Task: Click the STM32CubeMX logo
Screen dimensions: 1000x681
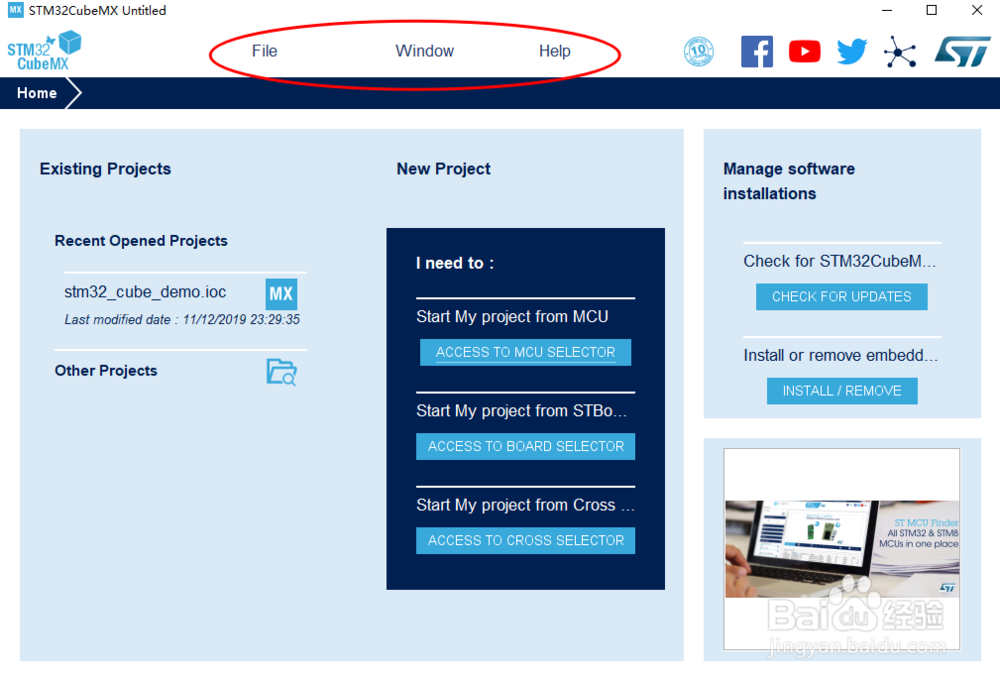Action: pos(44,50)
